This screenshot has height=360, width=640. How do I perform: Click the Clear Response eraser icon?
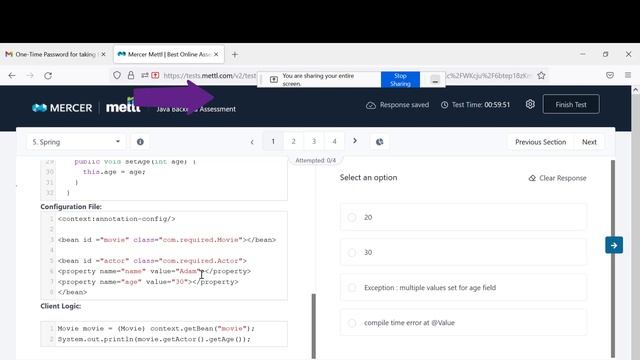532,178
